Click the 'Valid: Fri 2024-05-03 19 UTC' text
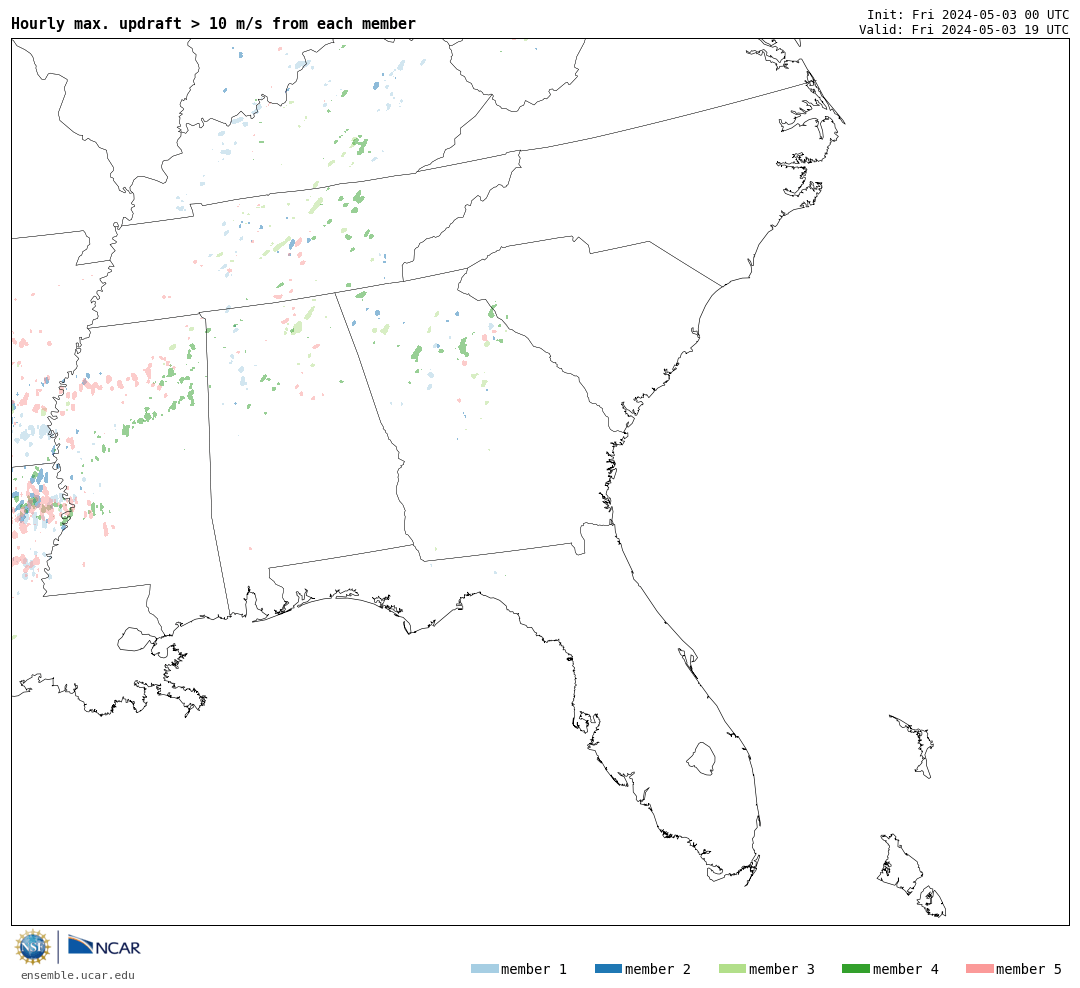1080x988 pixels. pyautogui.click(x=964, y=29)
